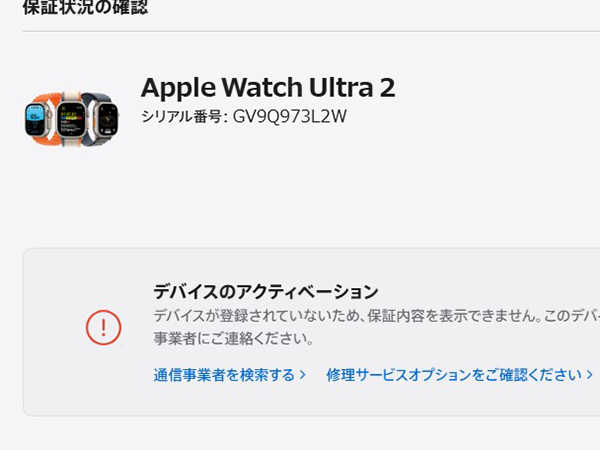Open the 修理サービスオプションをご確認ください link
Screen dimensions: 600x450
[x=454, y=375]
